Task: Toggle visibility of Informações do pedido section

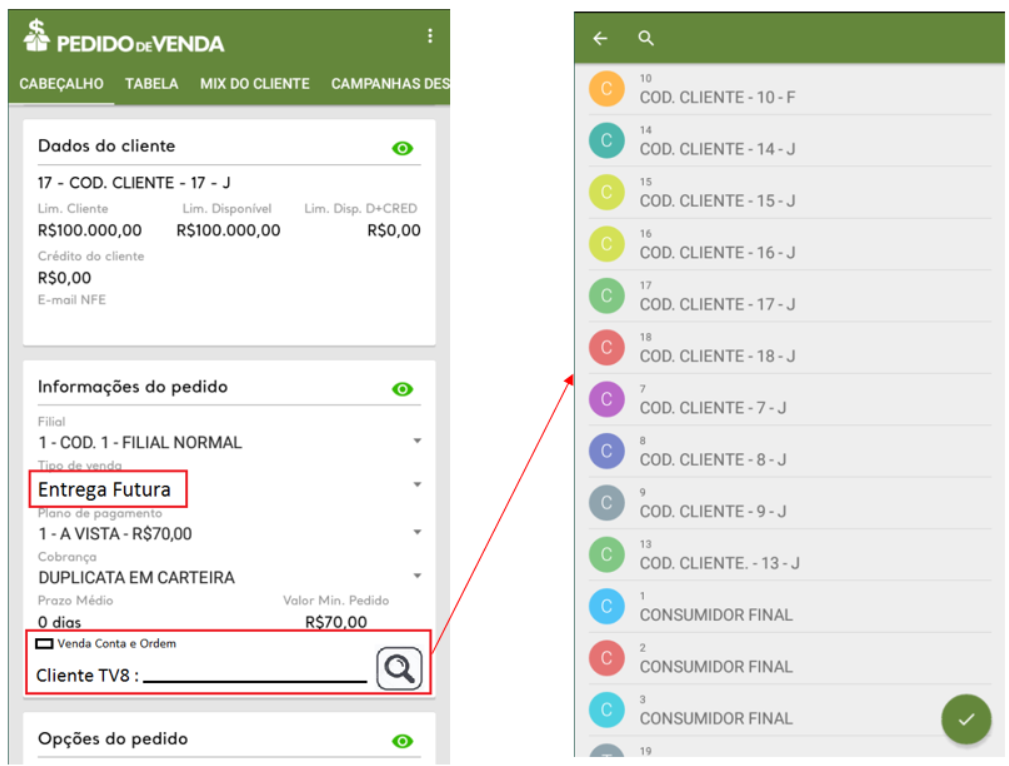Action: click(402, 389)
